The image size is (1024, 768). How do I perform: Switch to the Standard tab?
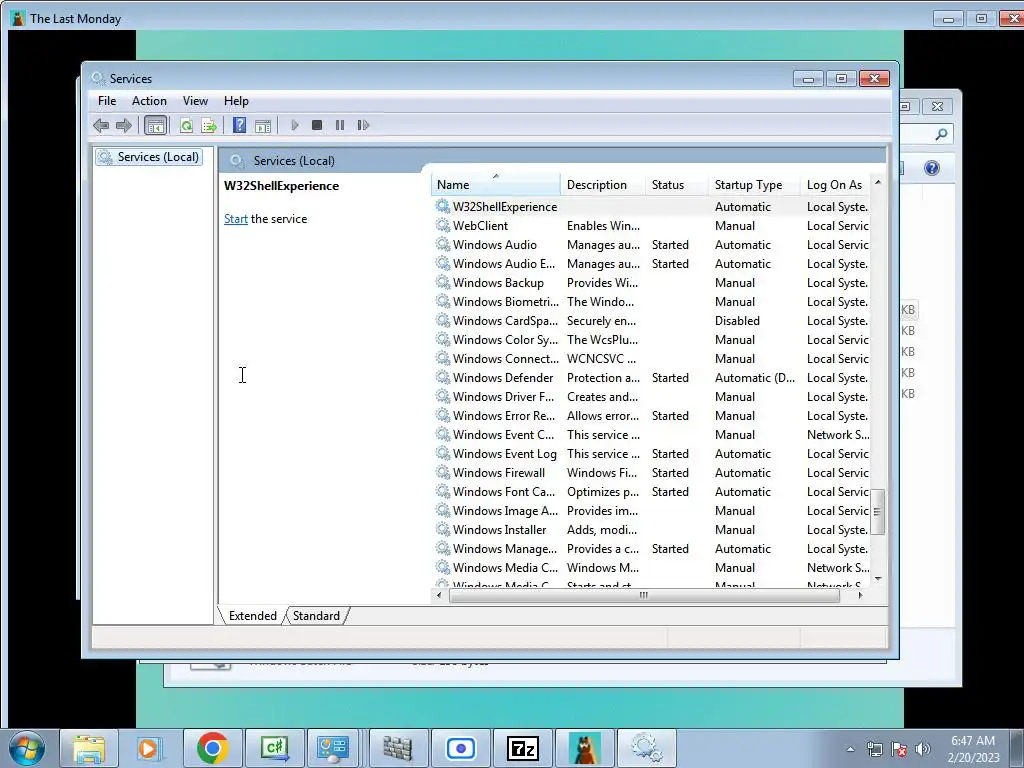coord(316,616)
